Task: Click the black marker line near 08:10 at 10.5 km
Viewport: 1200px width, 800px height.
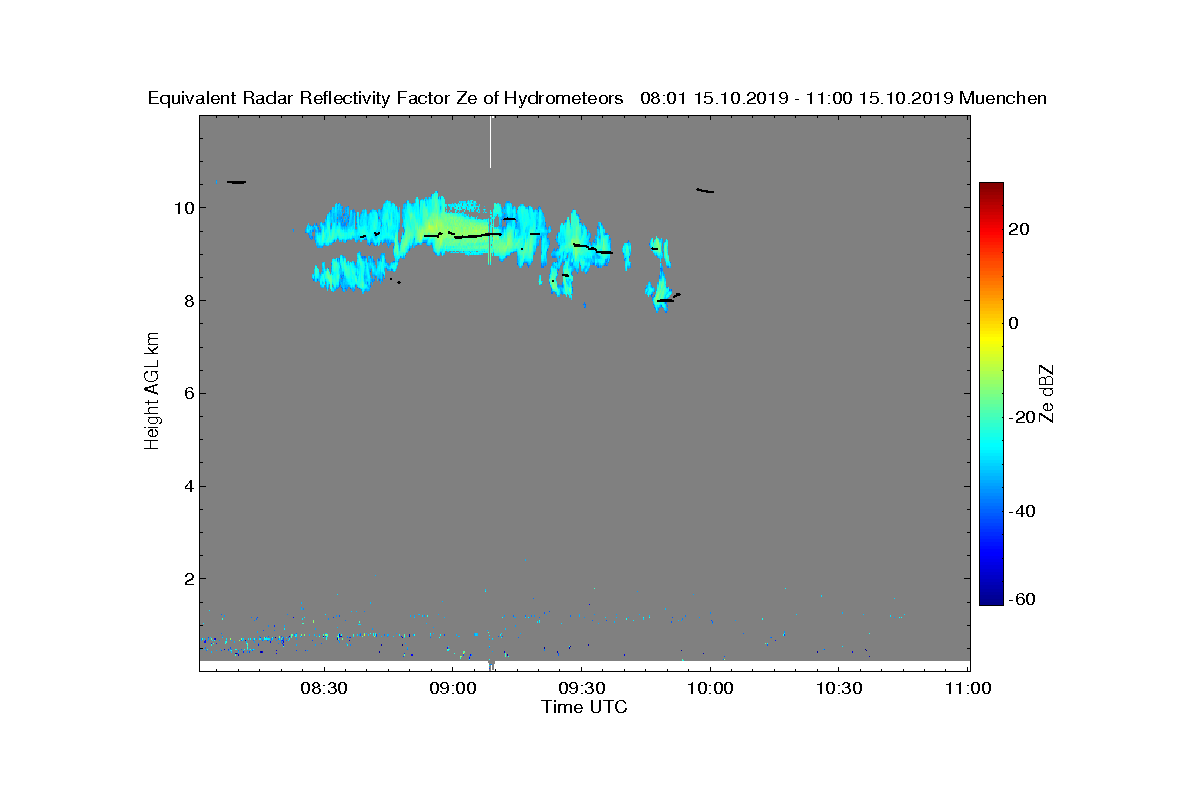Action: [x=236, y=182]
